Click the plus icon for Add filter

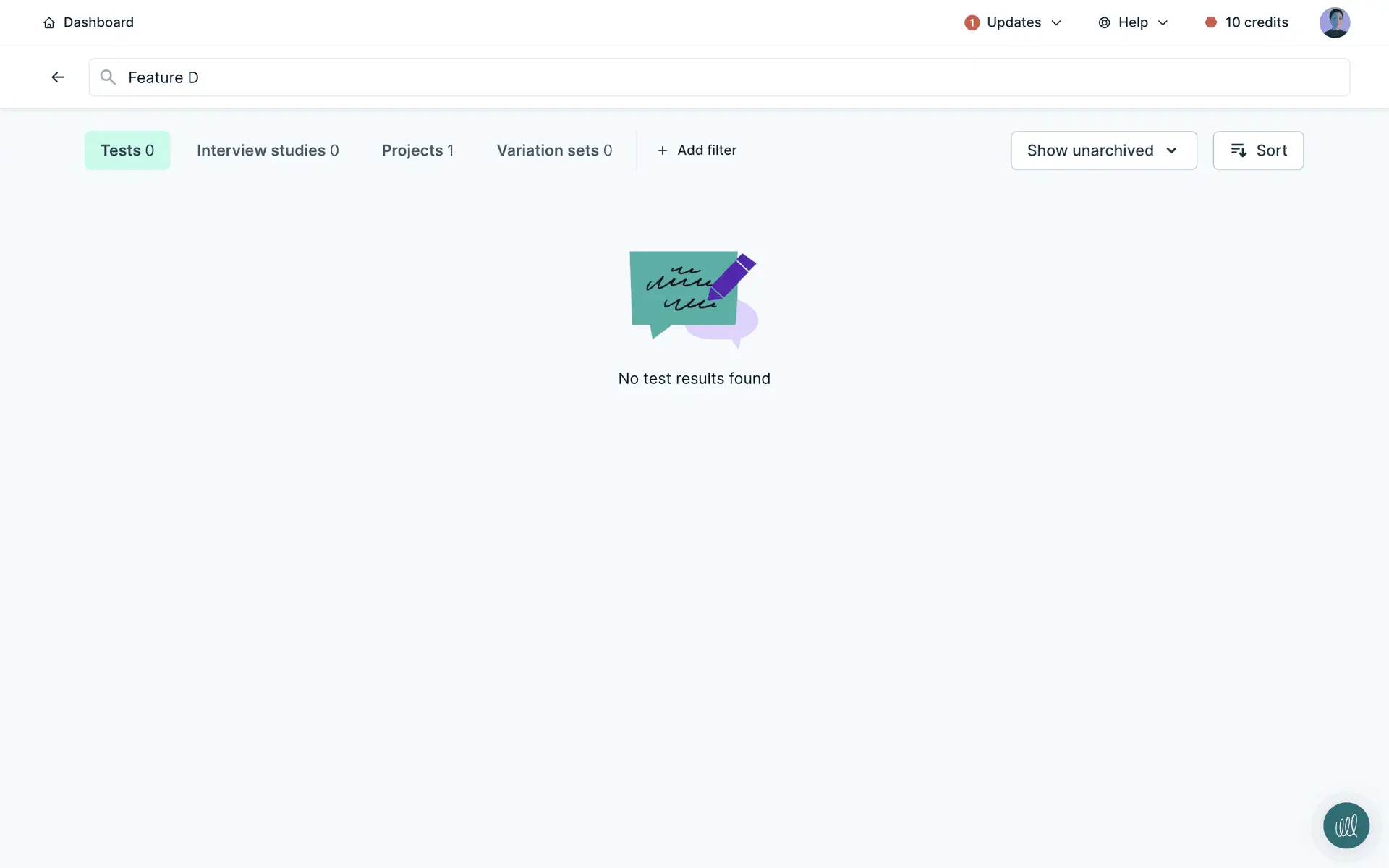coord(662,150)
